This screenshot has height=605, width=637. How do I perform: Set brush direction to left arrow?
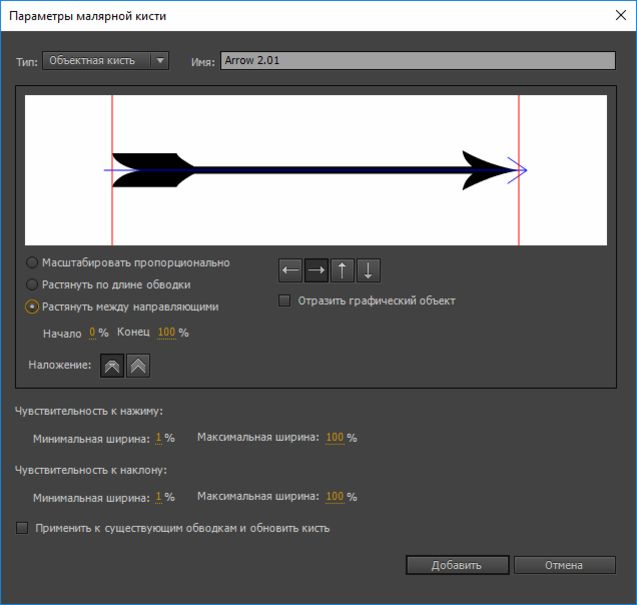290,270
